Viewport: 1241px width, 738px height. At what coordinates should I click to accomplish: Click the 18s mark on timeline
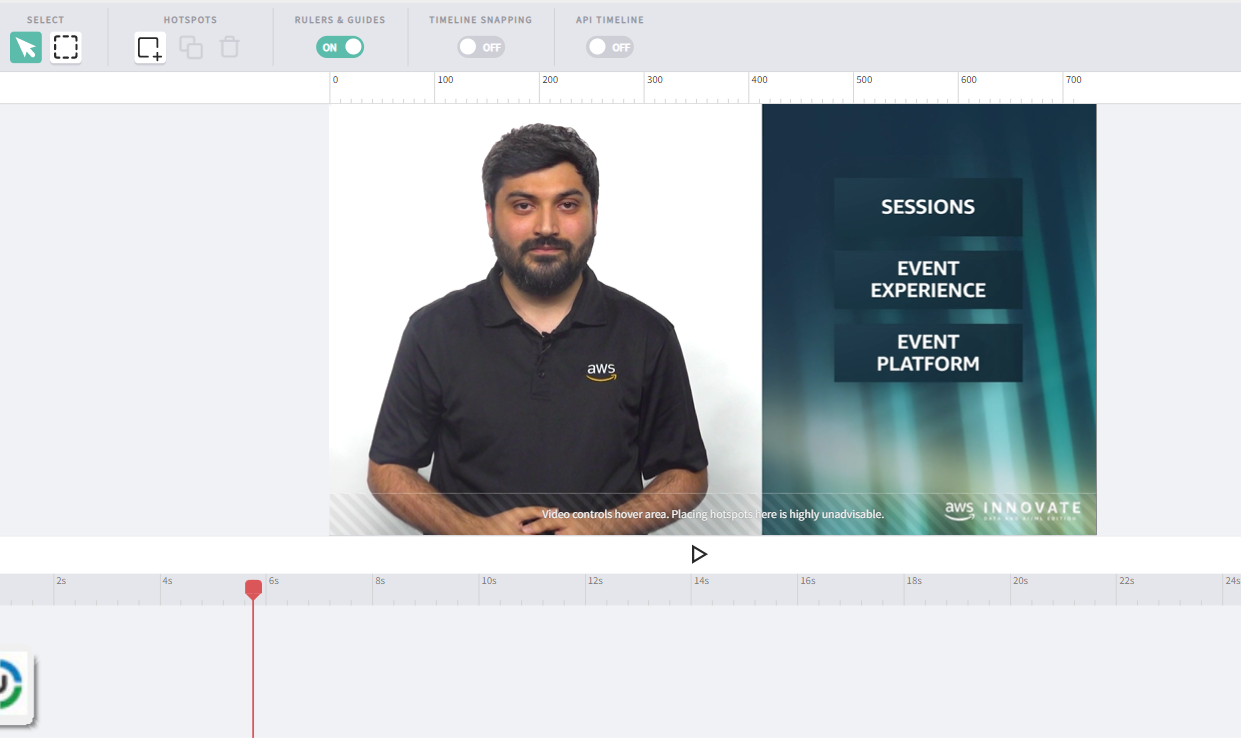pos(914,581)
